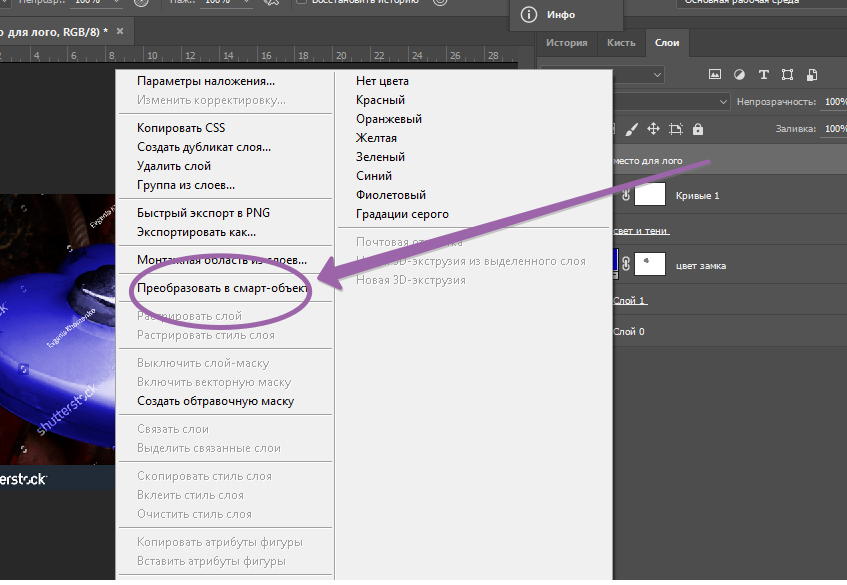Set layer color label to Желтая
The height and width of the screenshot is (585, 847).
[x=376, y=138]
